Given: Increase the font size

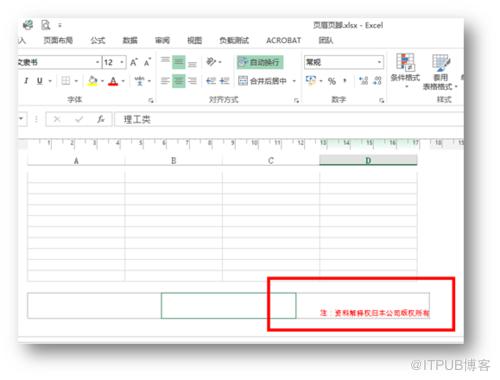Looking at the screenshot, I should (134, 62).
